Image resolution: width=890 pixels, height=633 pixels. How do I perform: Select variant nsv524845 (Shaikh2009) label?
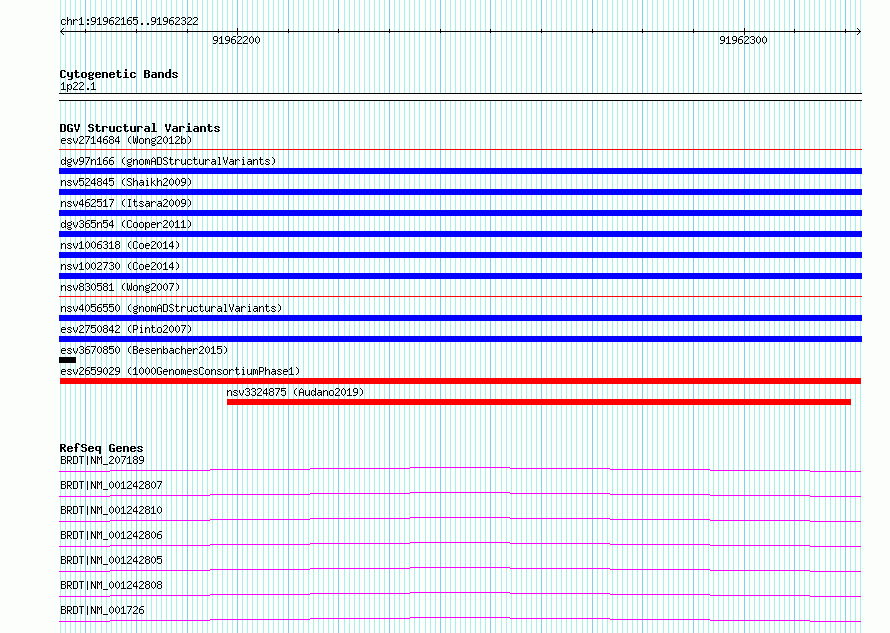point(126,182)
